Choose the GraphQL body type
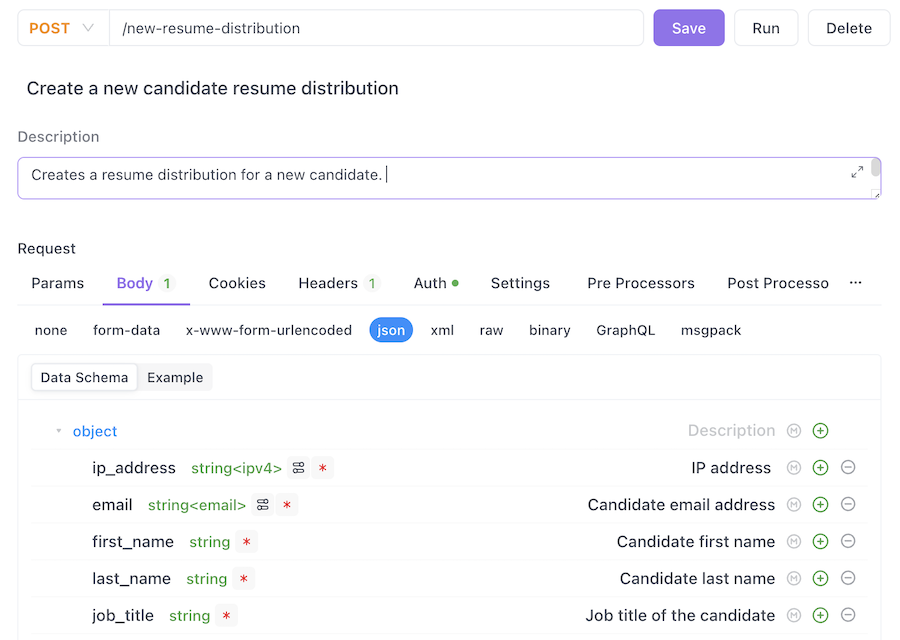 click(625, 330)
